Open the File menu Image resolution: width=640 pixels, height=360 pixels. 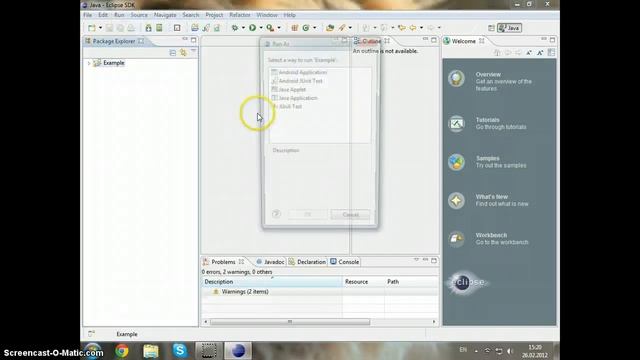click(88, 15)
